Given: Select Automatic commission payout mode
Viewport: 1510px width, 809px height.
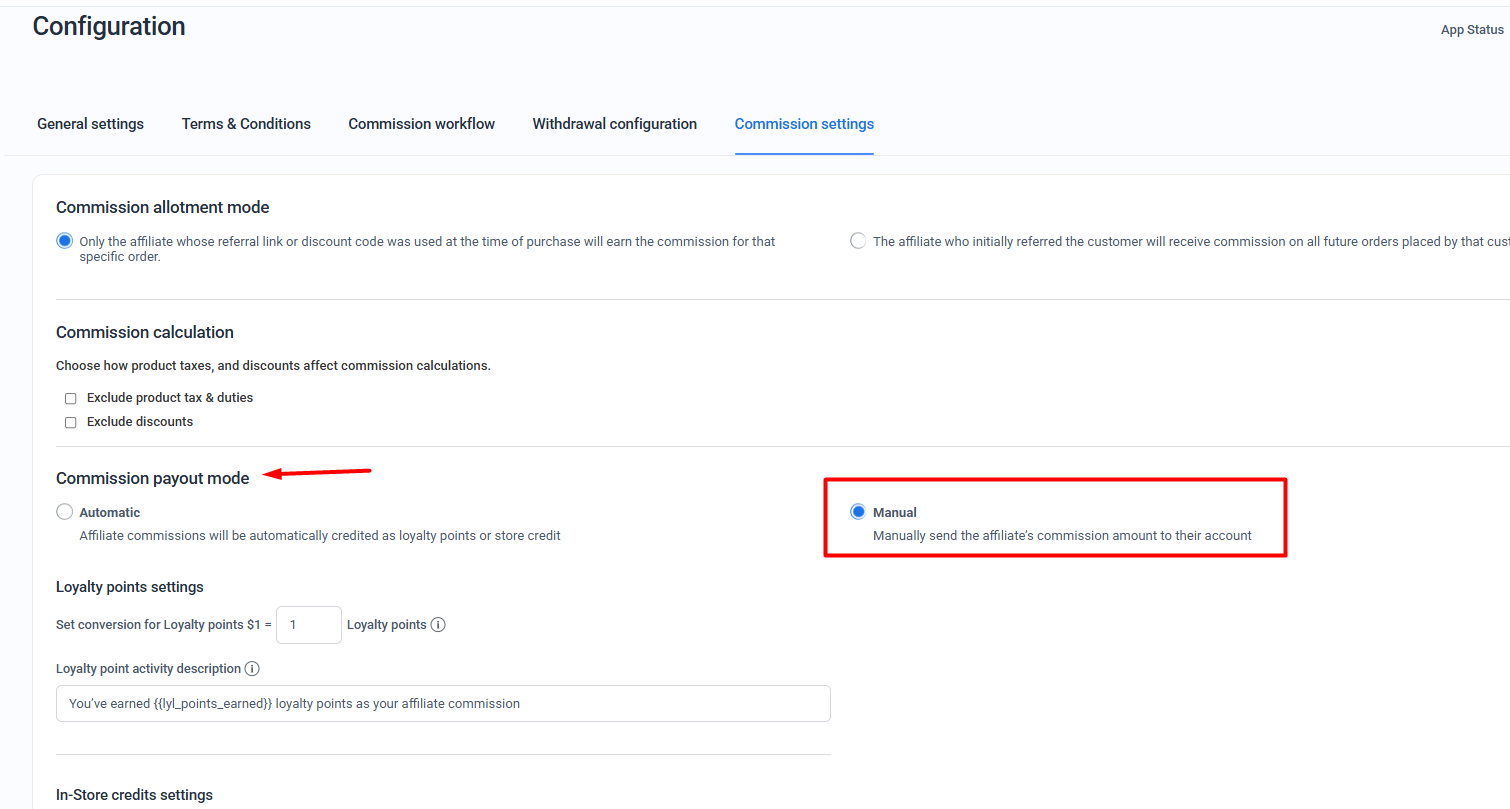Looking at the screenshot, I should [65, 512].
